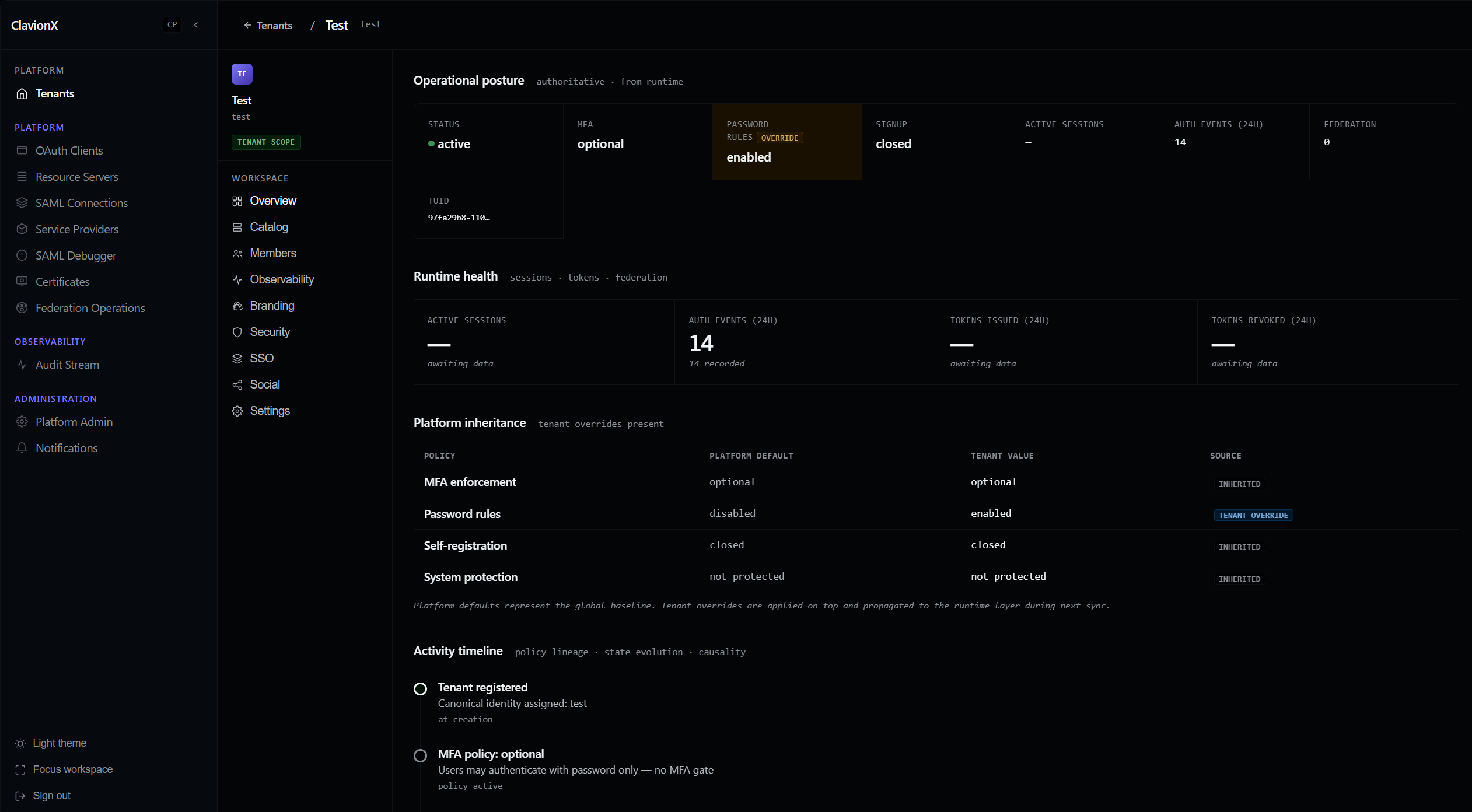Open Federation Operations icon entry
Image resolution: width=1472 pixels, height=812 pixels.
22,308
